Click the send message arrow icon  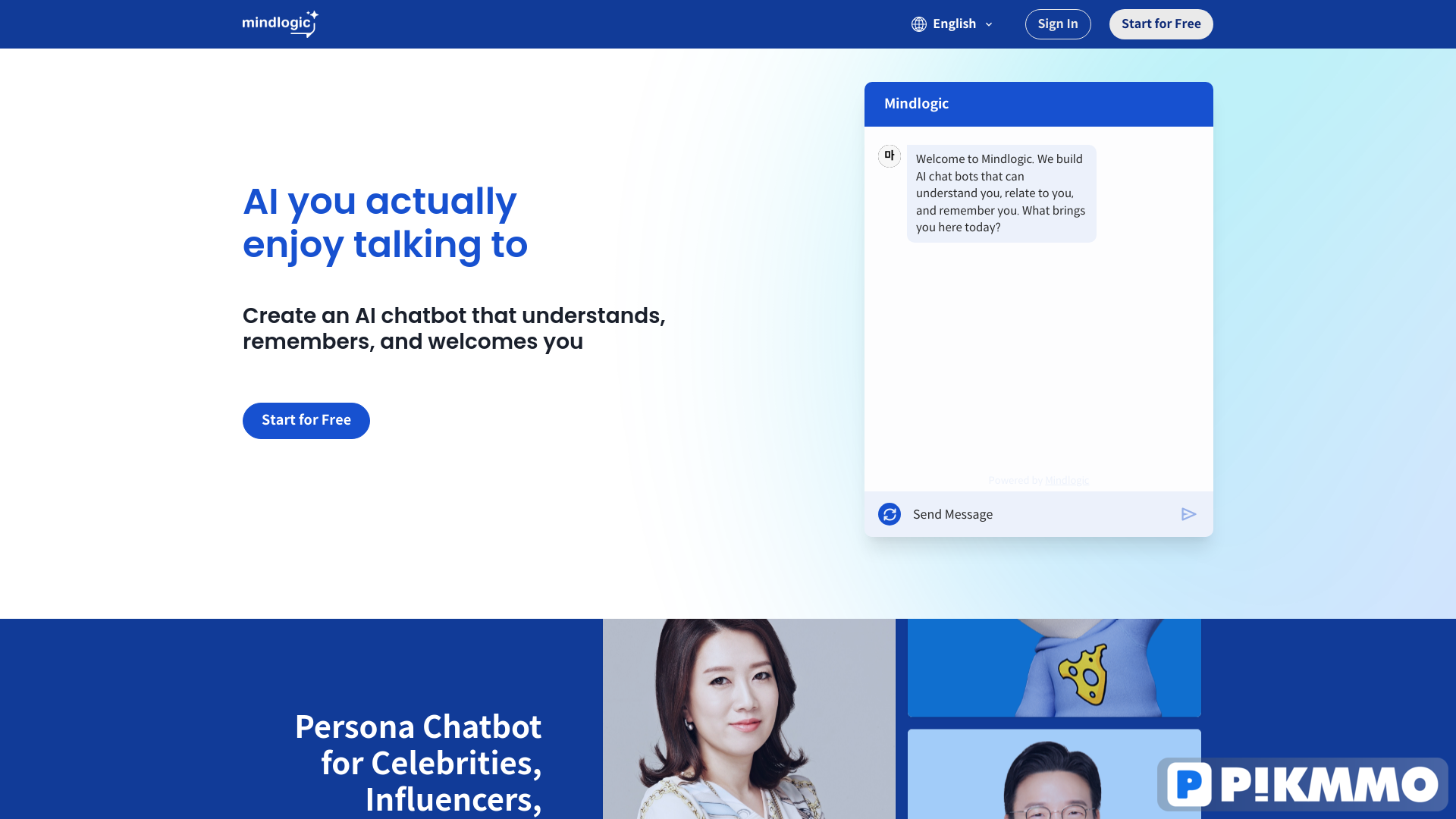tap(1188, 514)
